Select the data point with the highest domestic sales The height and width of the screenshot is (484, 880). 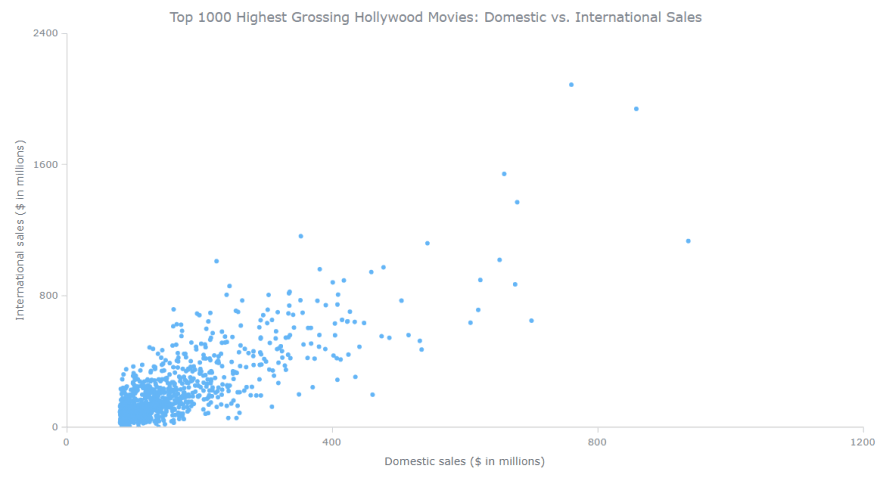pyautogui.click(x=688, y=241)
